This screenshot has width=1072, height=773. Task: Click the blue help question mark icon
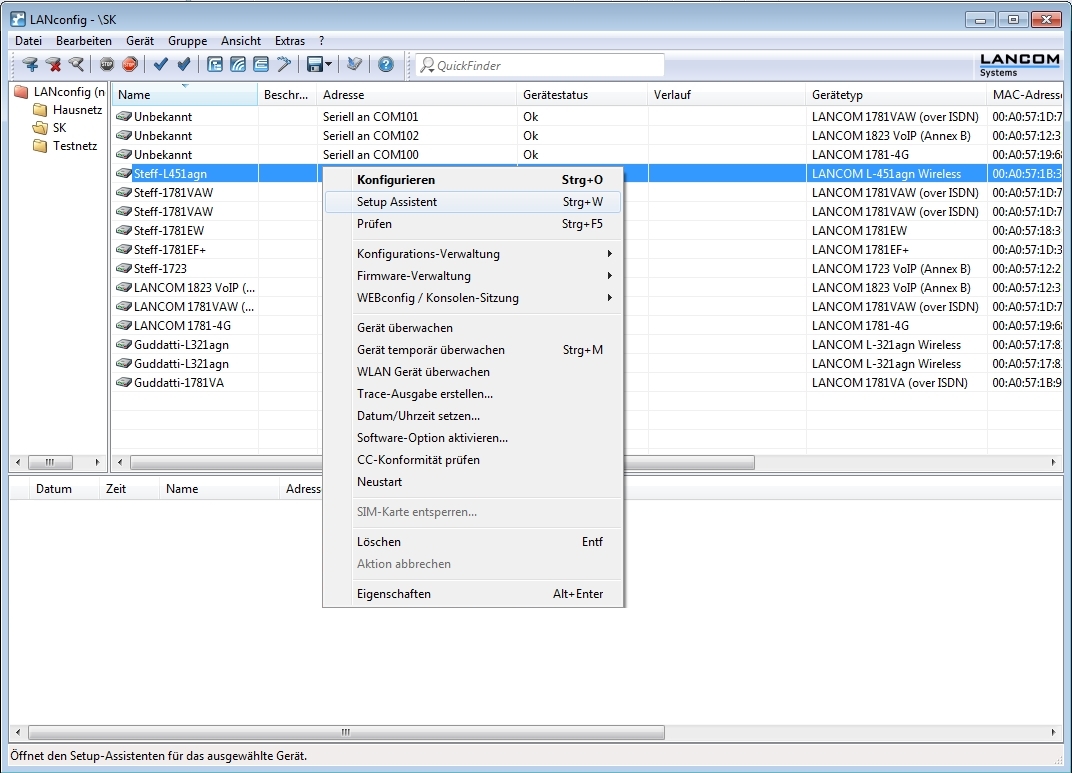coord(385,65)
